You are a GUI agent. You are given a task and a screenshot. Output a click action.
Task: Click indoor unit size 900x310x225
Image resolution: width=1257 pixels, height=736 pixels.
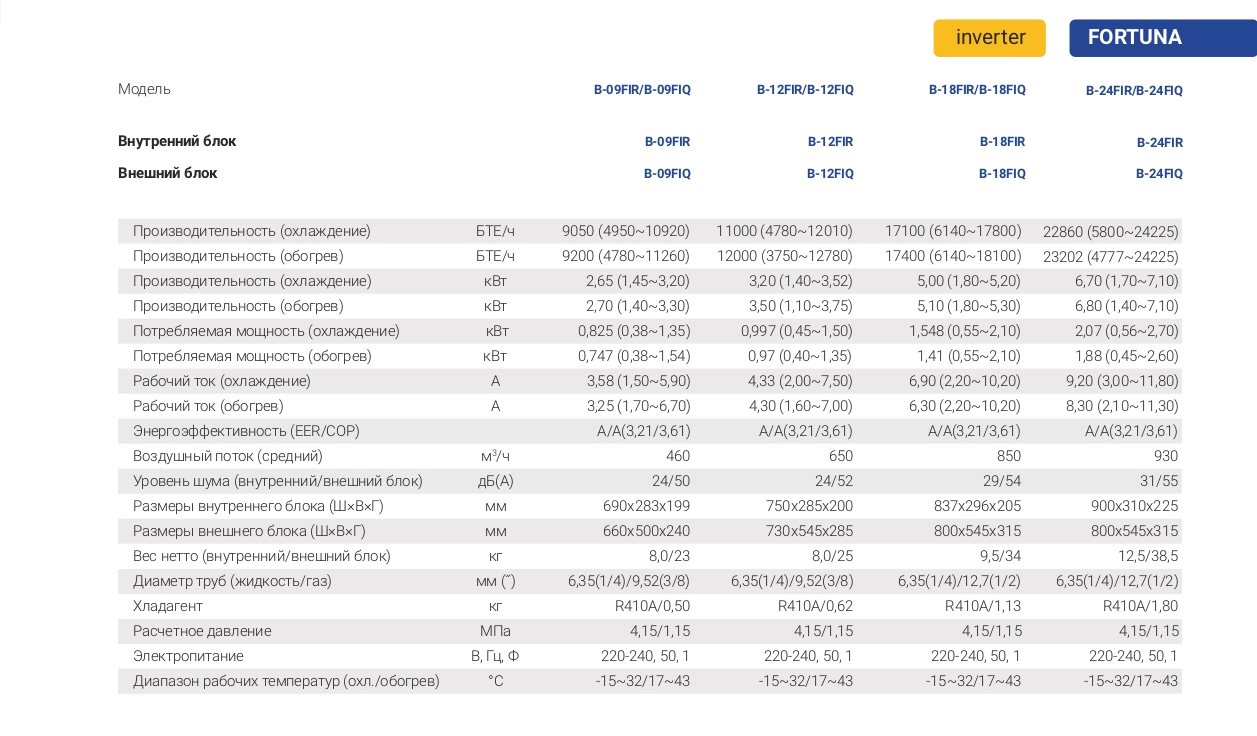tap(1135, 506)
